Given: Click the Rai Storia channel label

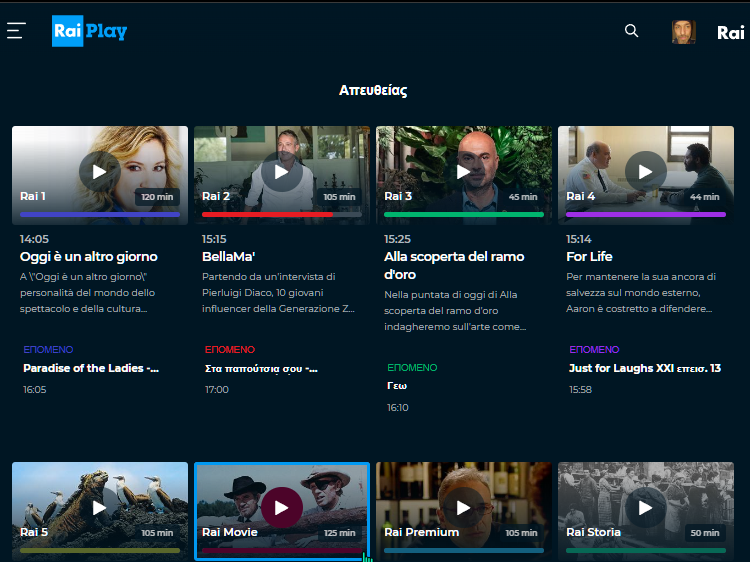Looking at the screenshot, I should [x=593, y=532].
